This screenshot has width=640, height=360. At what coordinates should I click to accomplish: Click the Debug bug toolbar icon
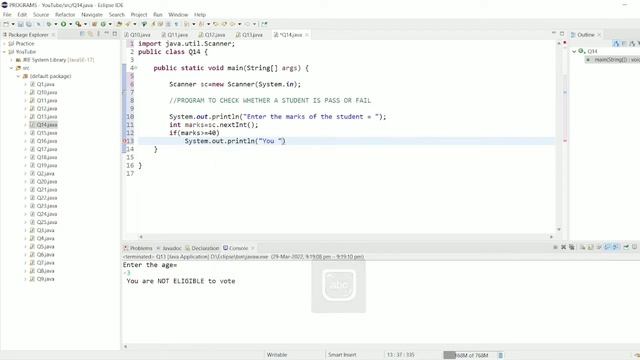pos(49,24)
